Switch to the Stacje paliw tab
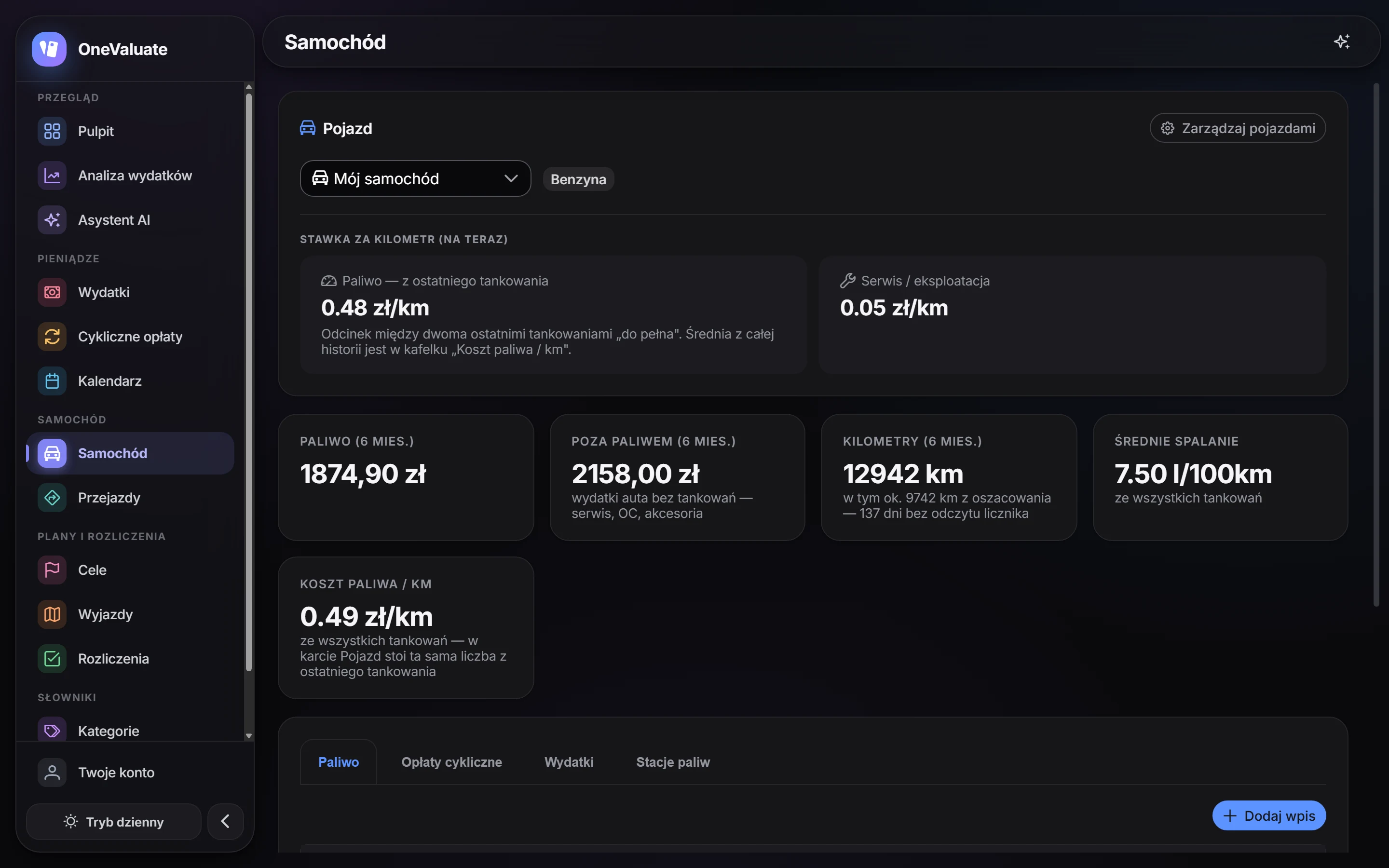 [673, 762]
